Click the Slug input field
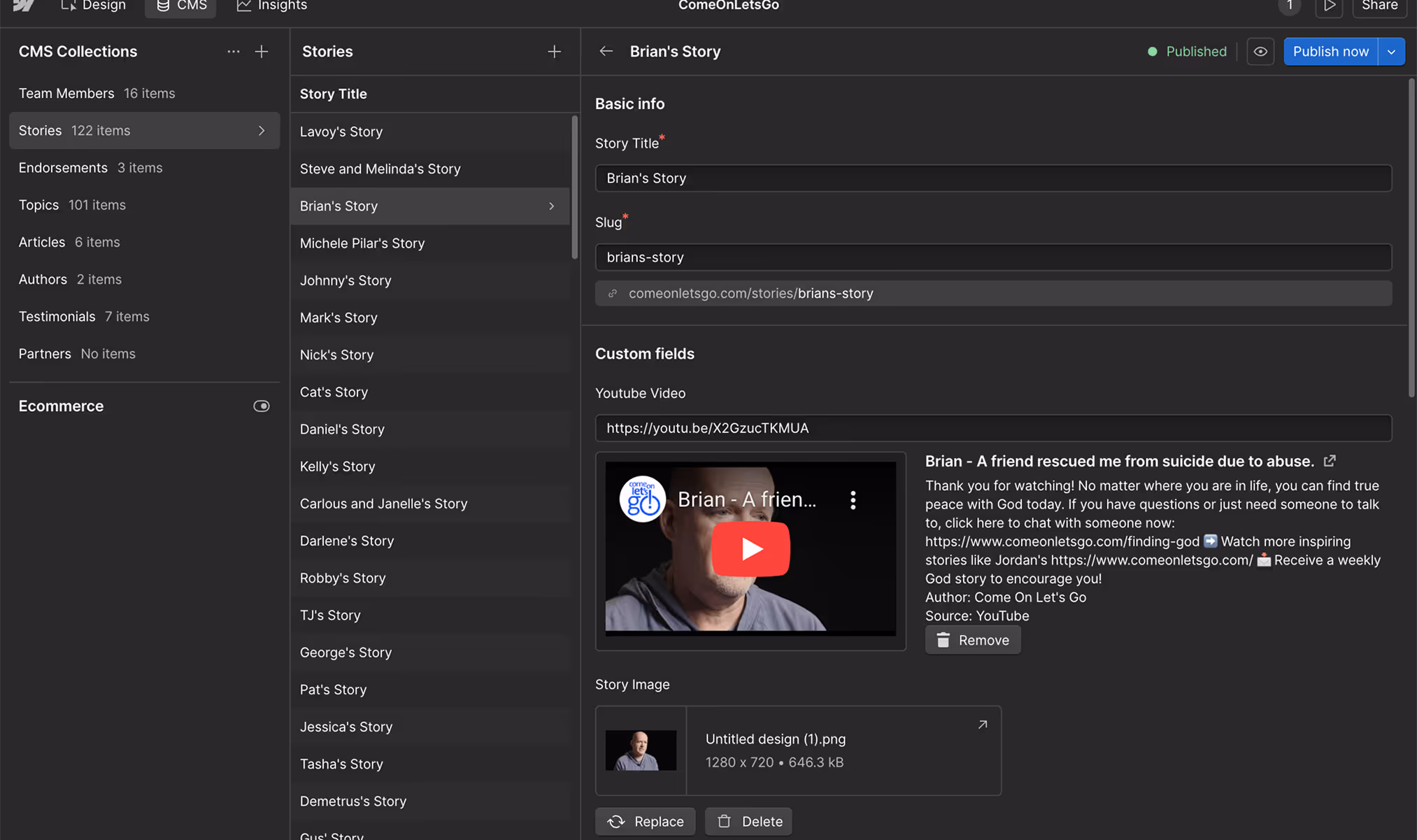 tap(992, 257)
